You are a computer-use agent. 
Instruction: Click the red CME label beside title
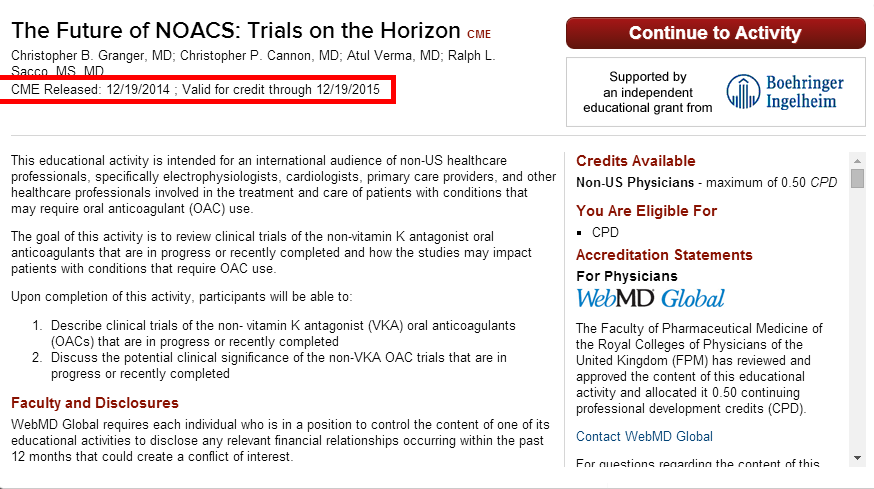[x=479, y=35]
